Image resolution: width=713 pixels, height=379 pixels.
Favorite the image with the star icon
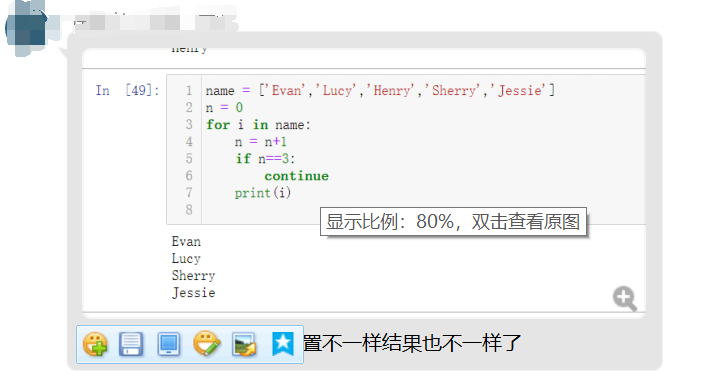tap(283, 344)
